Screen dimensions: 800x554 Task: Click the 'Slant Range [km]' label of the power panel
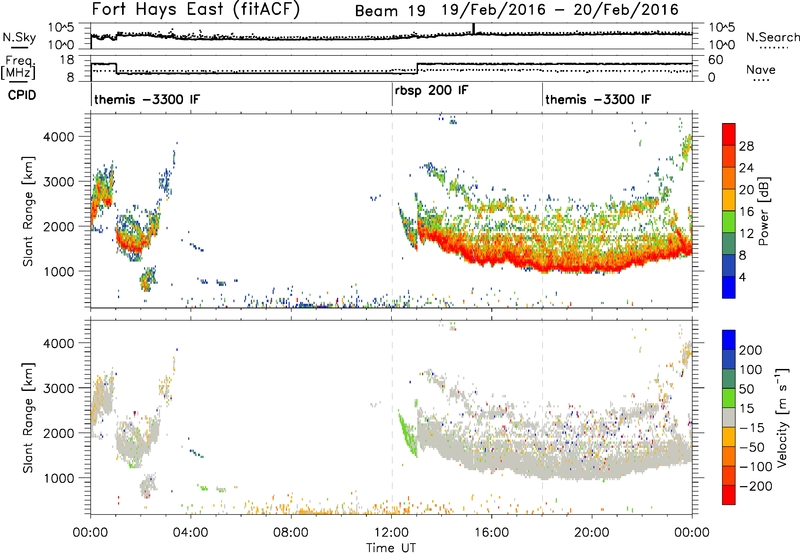[x=28, y=211]
